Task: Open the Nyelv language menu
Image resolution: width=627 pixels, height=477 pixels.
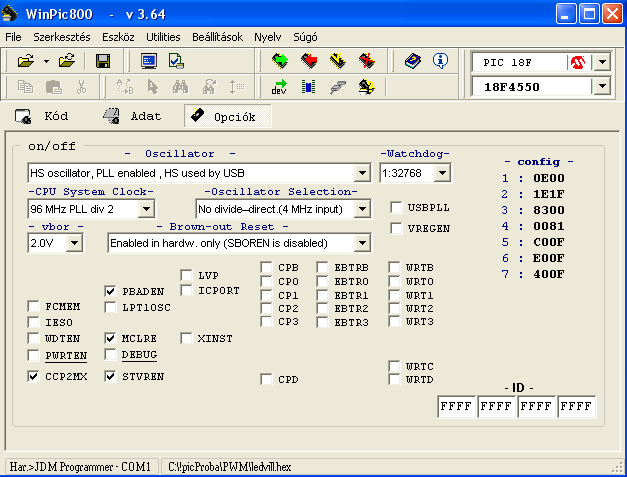Action: (268, 37)
